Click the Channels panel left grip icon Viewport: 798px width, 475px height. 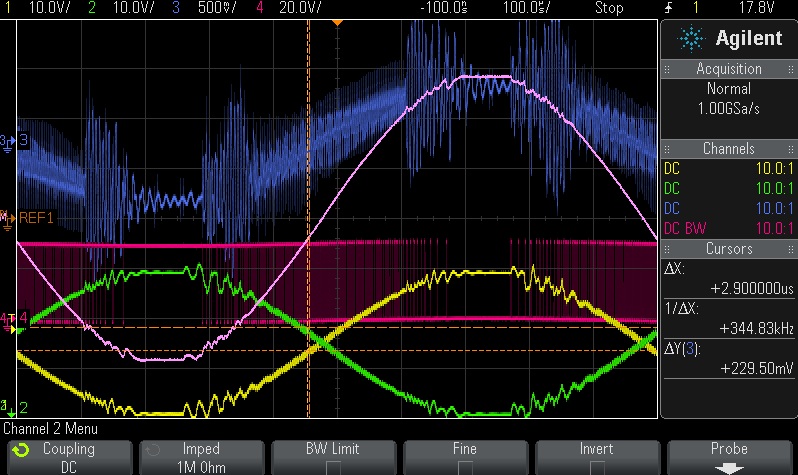[667, 149]
